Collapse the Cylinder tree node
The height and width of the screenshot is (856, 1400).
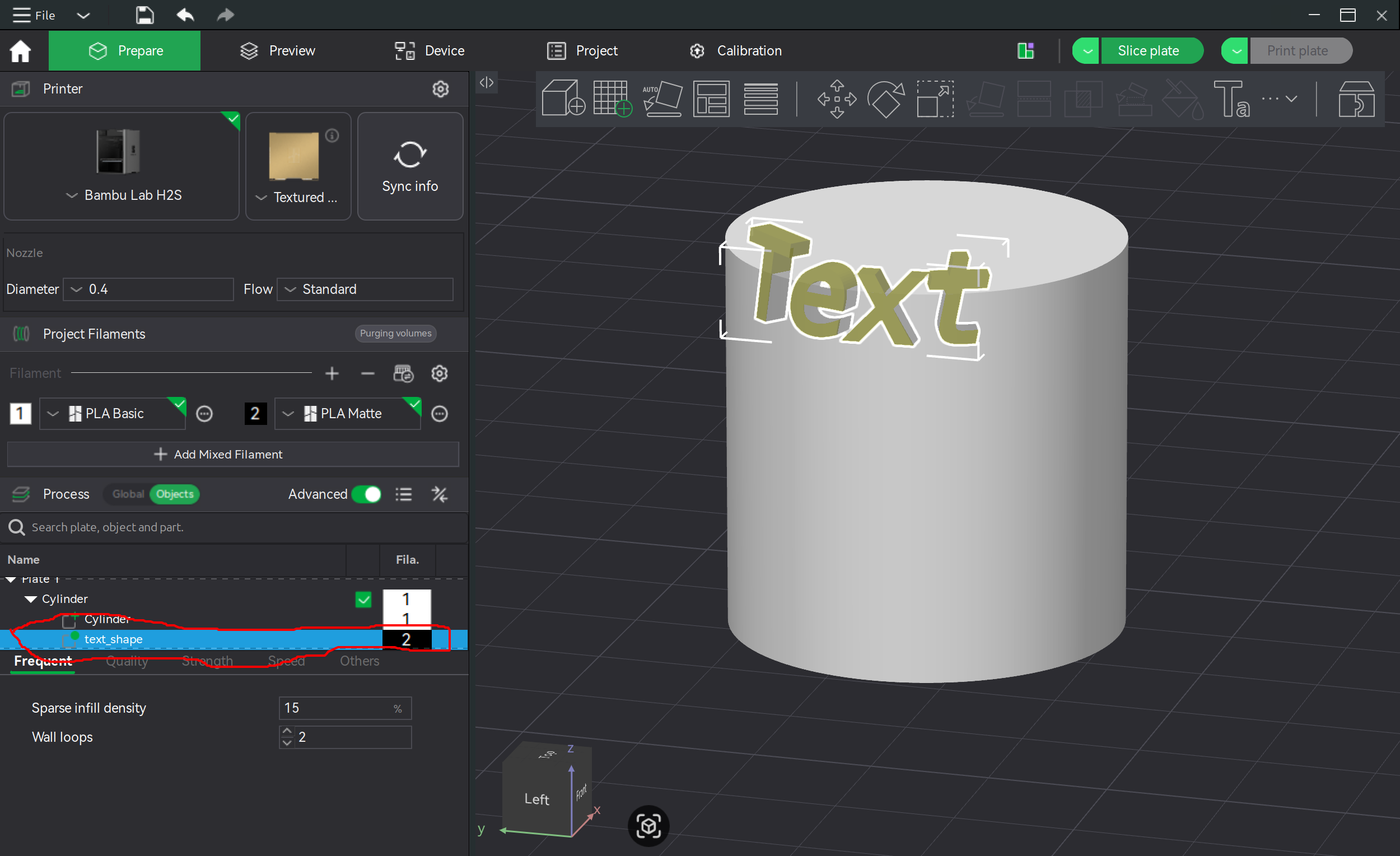point(31,600)
